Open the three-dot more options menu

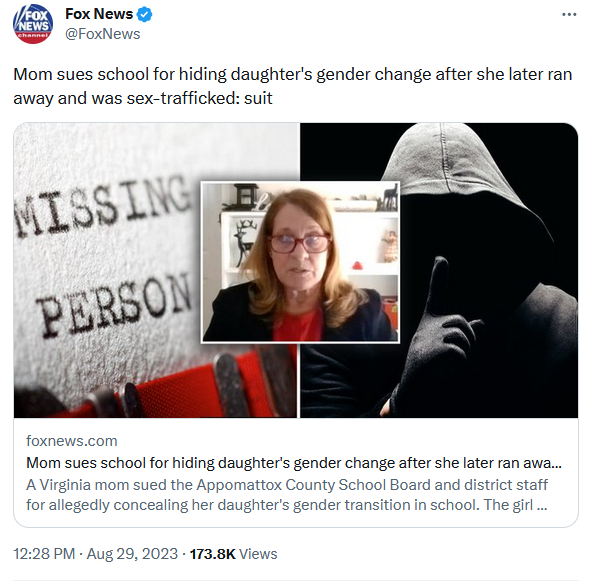pyautogui.click(x=569, y=15)
